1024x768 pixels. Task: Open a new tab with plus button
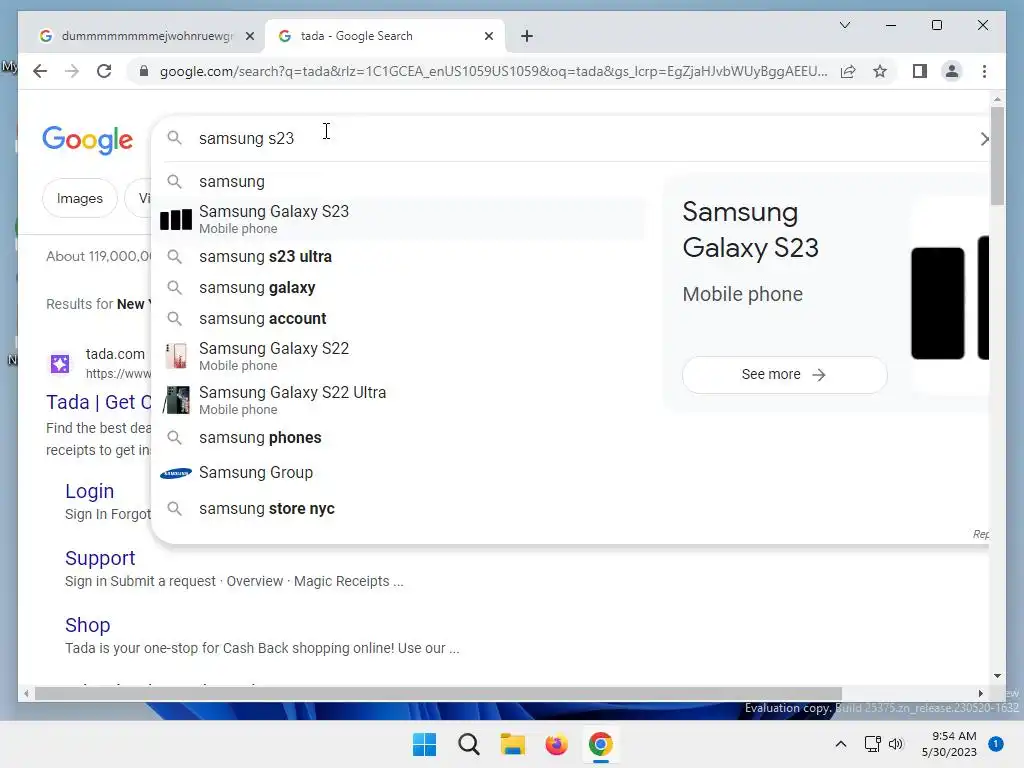click(527, 36)
